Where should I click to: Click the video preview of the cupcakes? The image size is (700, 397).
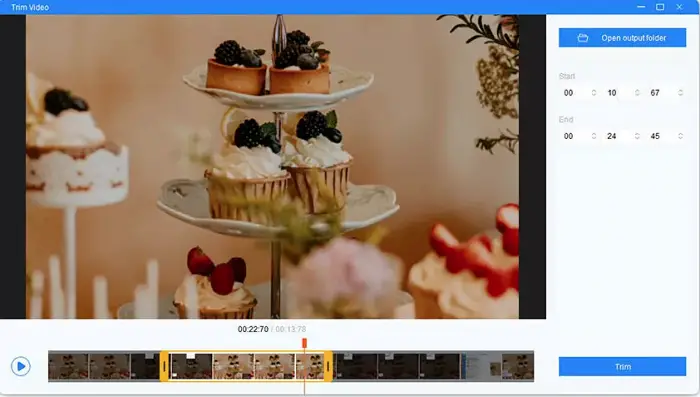point(272,167)
